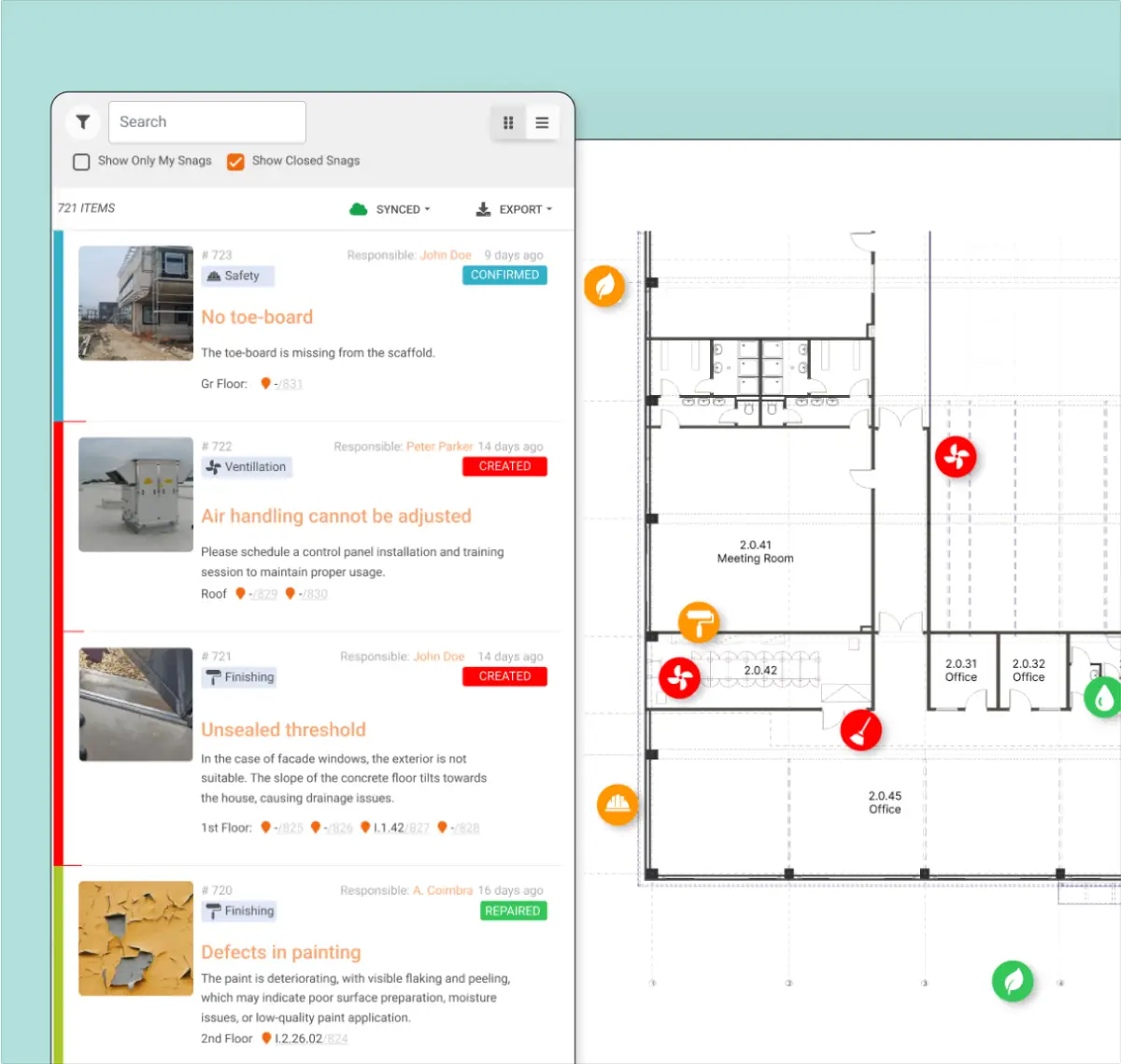Viewport: 1121px width, 1064px height.
Task: Click red fan marker near room 2.0.42
Action: click(x=679, y=677)
